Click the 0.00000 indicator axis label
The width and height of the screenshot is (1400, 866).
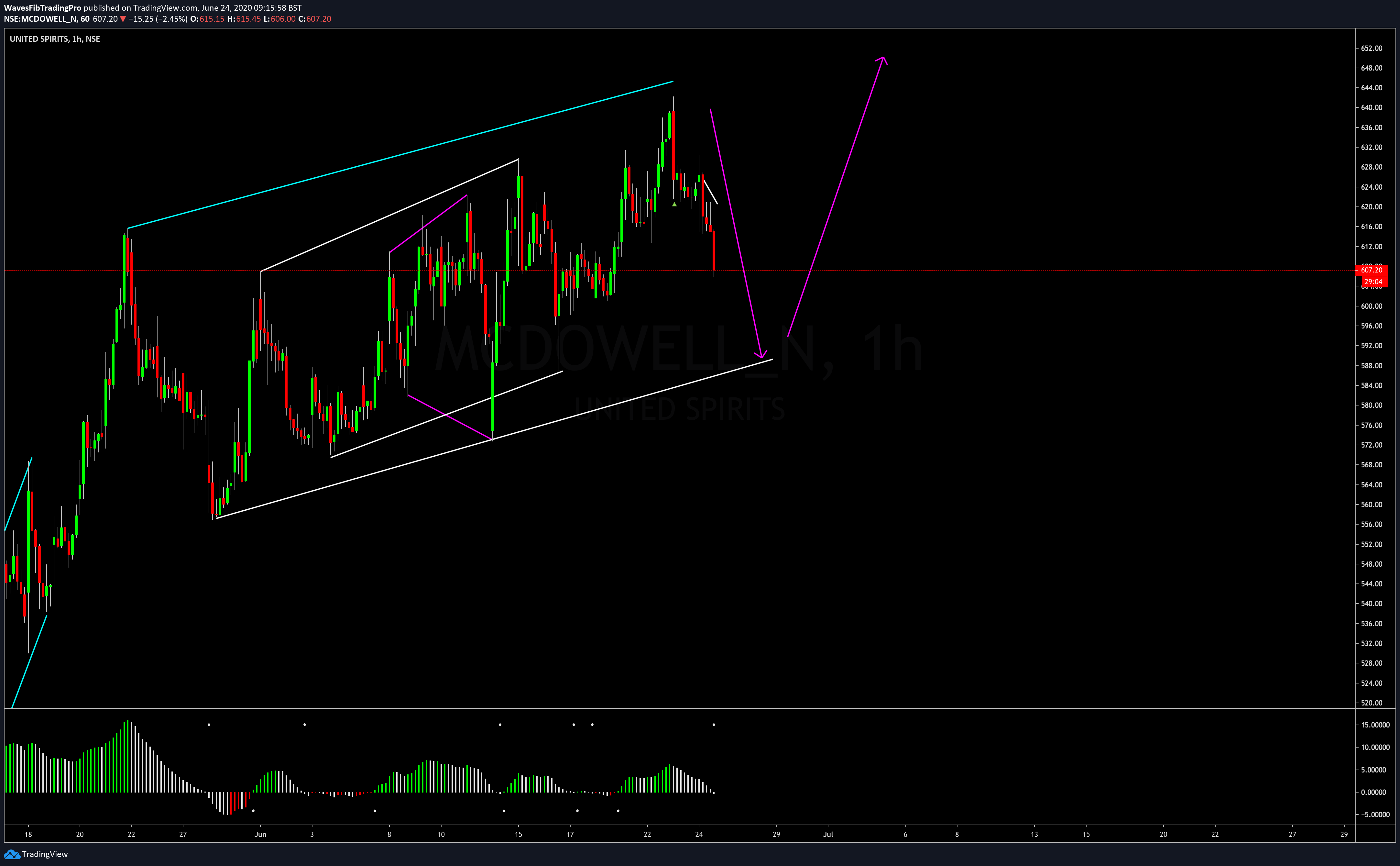tap(1374, 793)
